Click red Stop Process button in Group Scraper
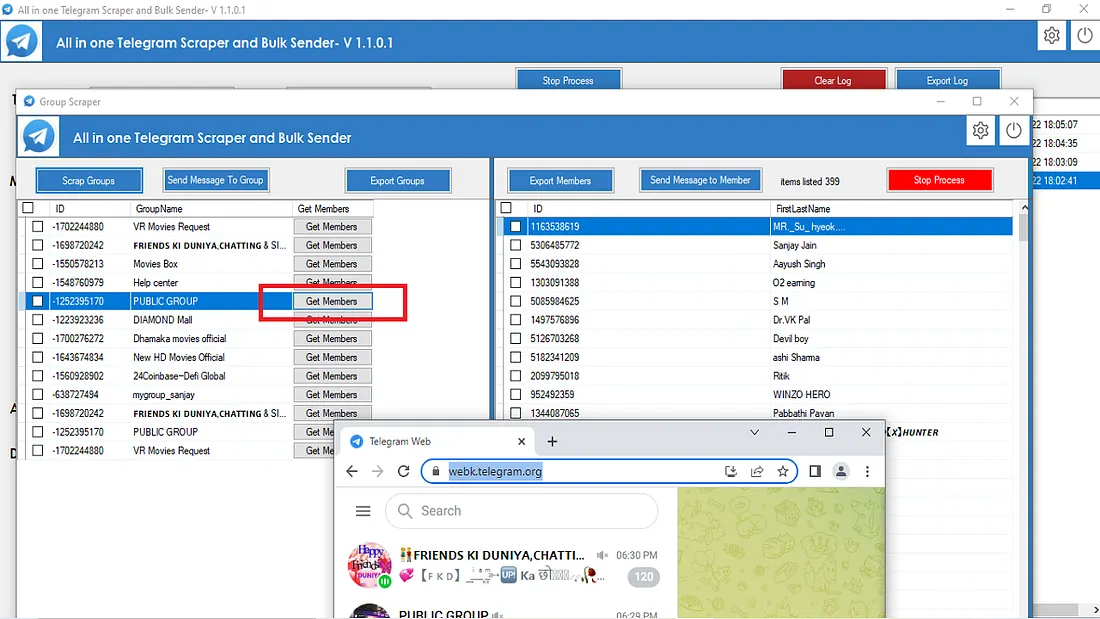 pyautogui.click(x=939, y=180)
